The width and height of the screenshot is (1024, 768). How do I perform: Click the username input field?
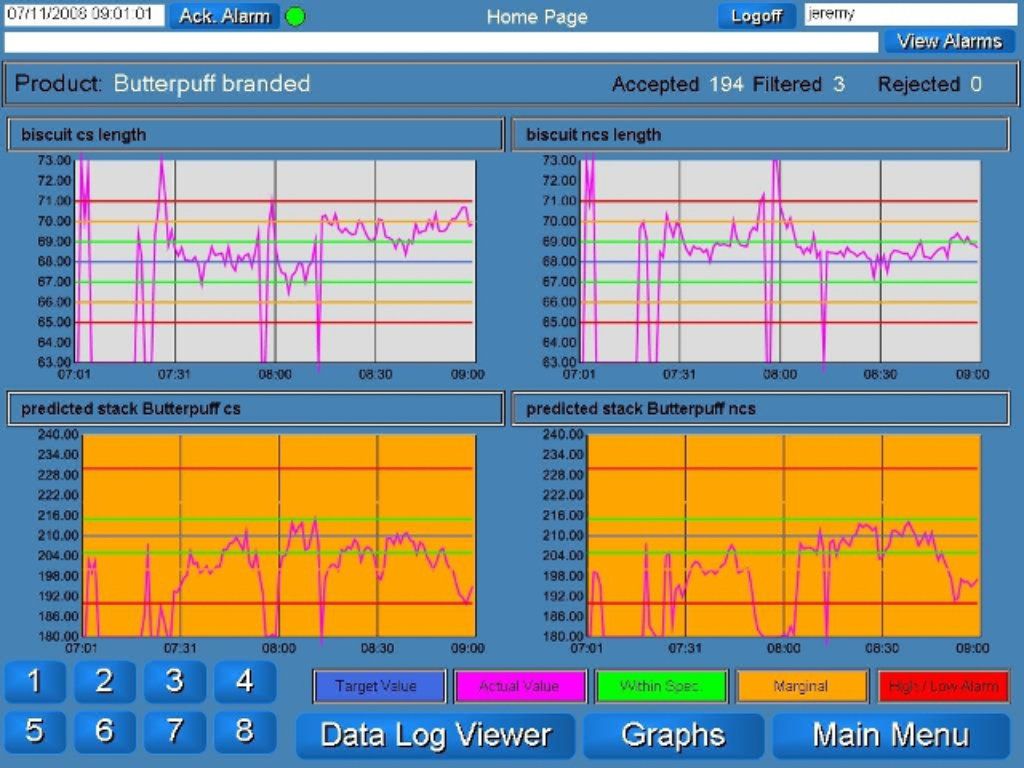coord(910,15)
